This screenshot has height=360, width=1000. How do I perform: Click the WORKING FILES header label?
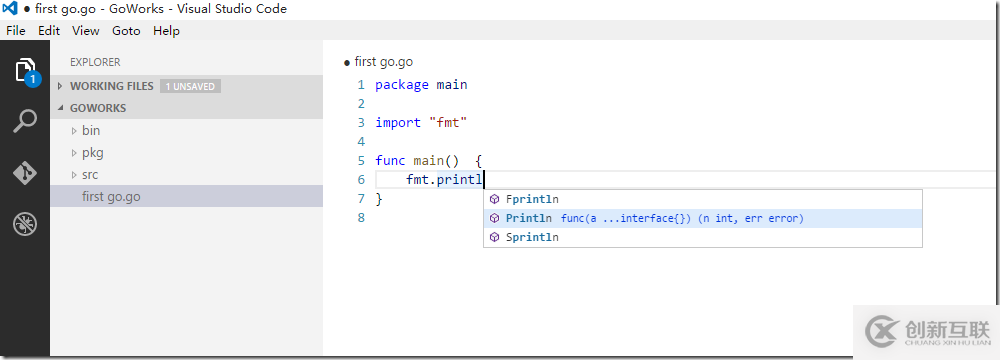(x=112, y=86)
